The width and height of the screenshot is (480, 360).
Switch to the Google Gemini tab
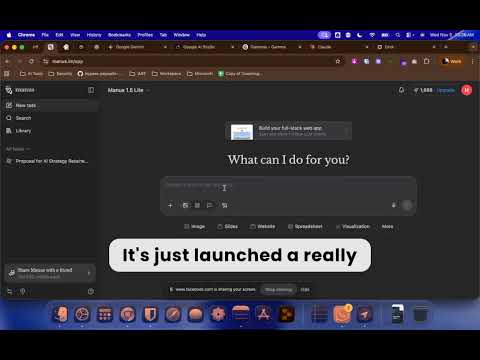pyautogui.click(x=137, y=47)
